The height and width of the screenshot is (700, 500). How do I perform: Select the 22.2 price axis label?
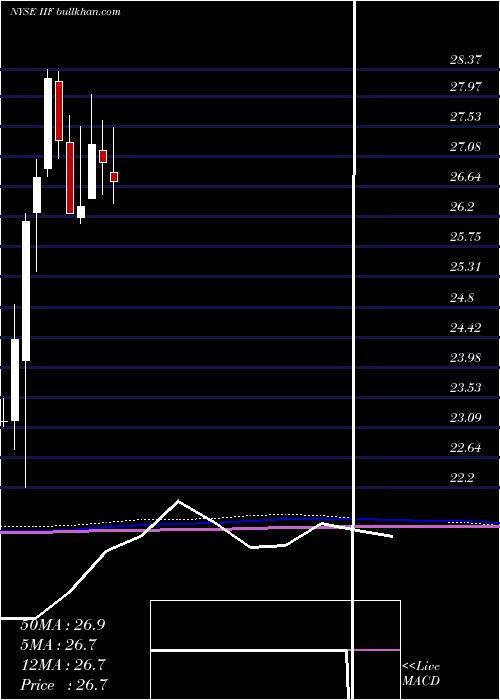click(x=462, y=478)
